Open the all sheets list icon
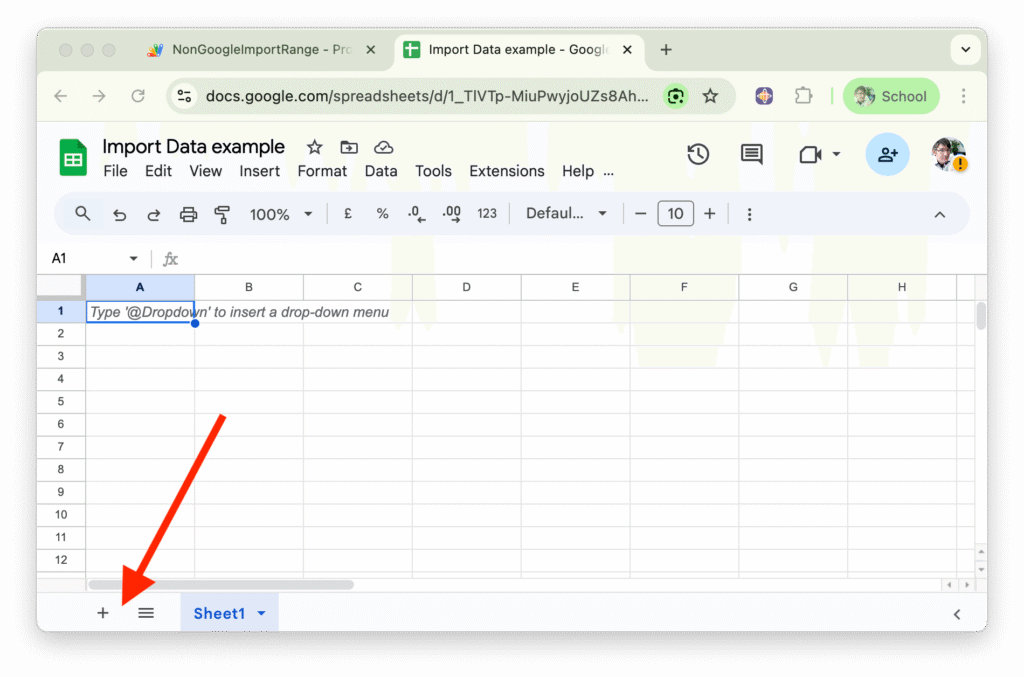The image size is (1024, 677). point(146,613)
